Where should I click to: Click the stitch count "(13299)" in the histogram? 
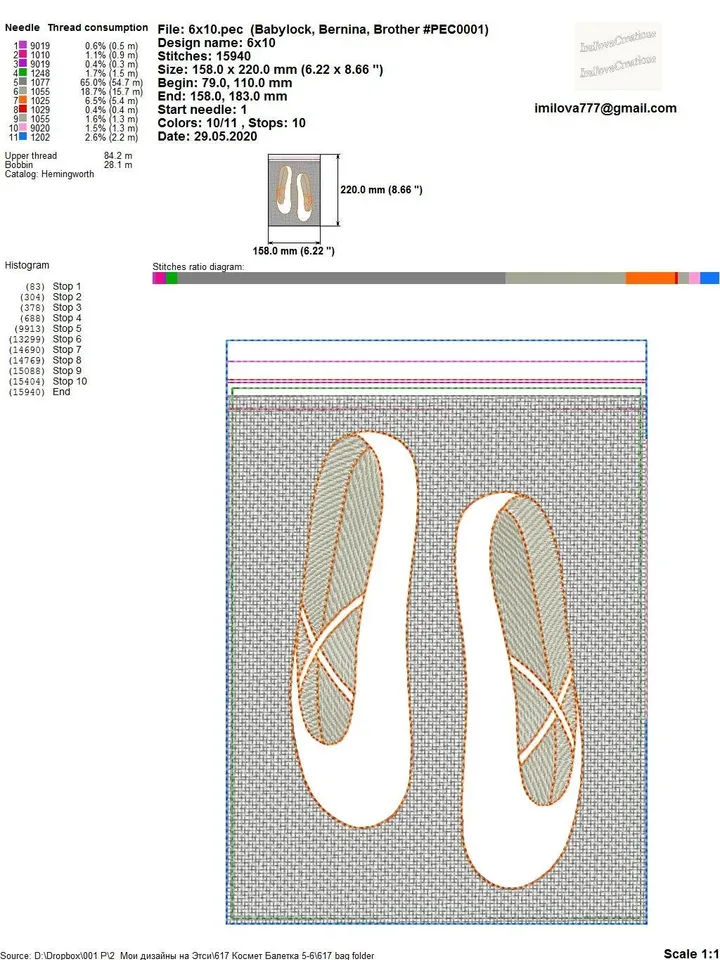pyautogui.click(x=27, y=339)
